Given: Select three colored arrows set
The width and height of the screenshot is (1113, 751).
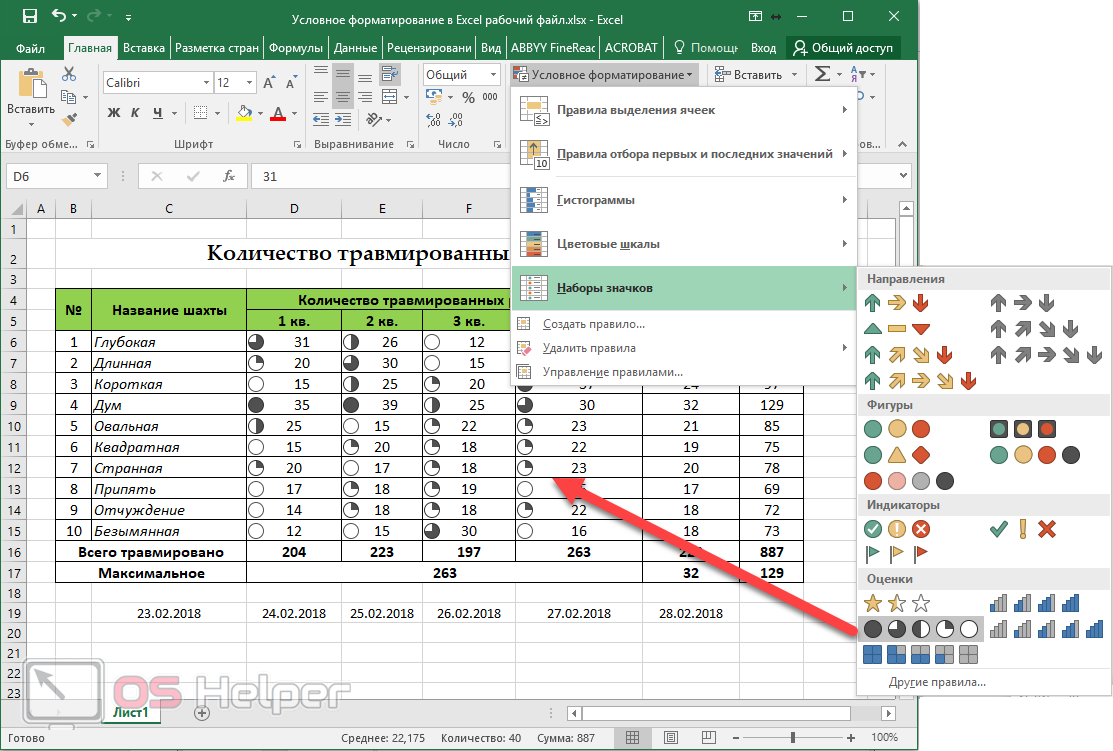Looking at the screenshot, I should click(x=897, y=303).
